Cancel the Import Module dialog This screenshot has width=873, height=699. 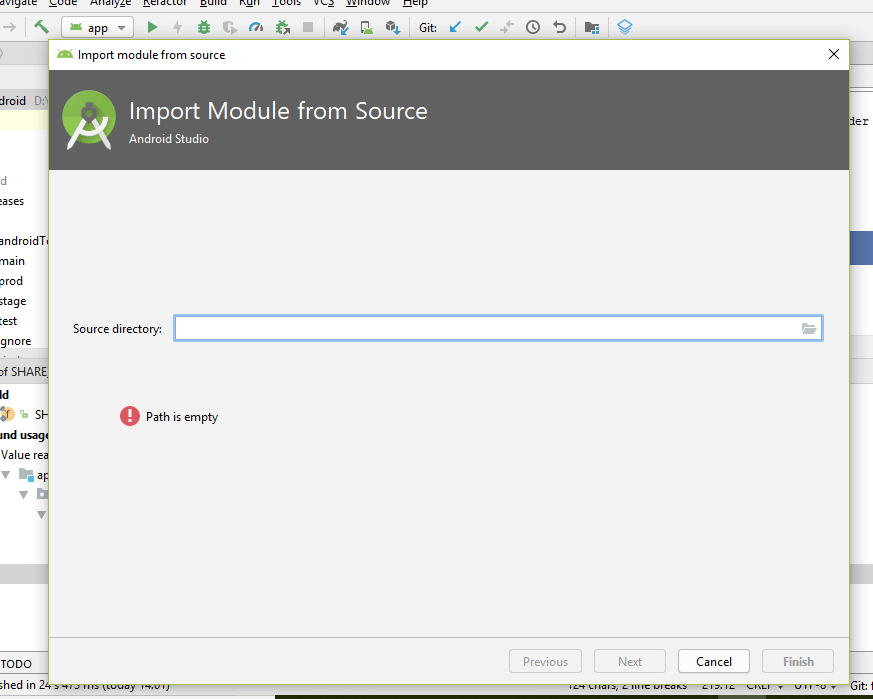(x=713, y=661)
